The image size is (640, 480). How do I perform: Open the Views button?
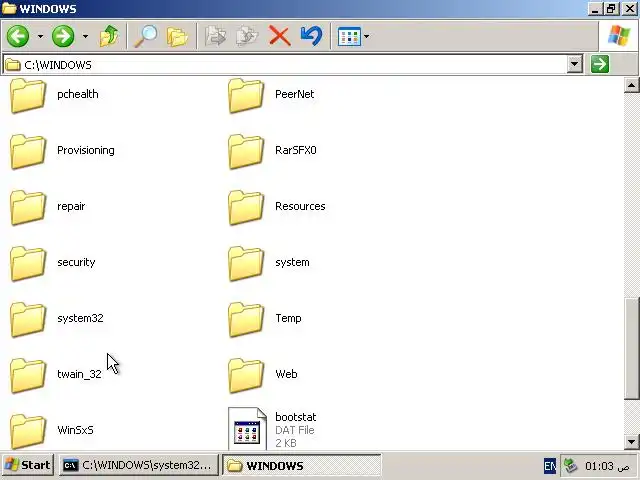(x=349, y=36)
